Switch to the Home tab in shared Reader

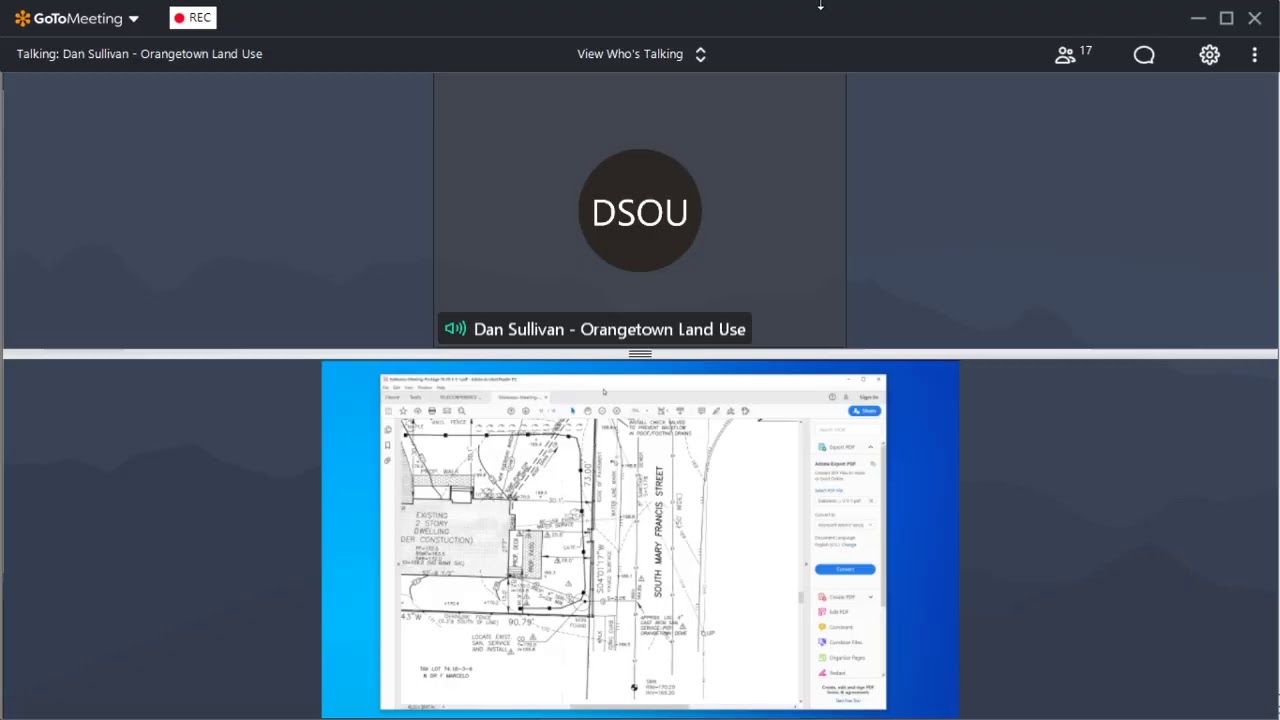(392, 397)
